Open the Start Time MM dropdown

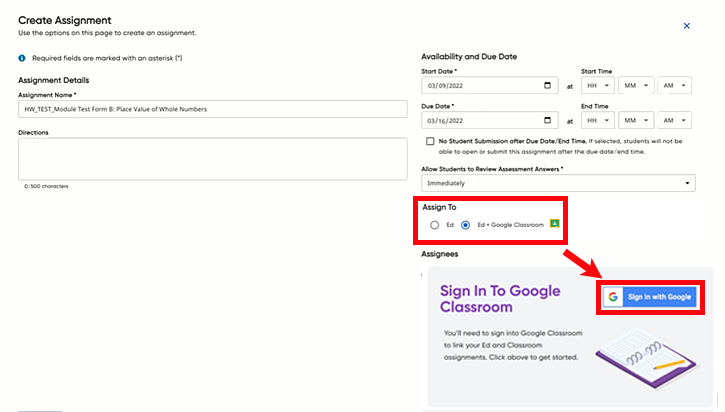(636, 86)
